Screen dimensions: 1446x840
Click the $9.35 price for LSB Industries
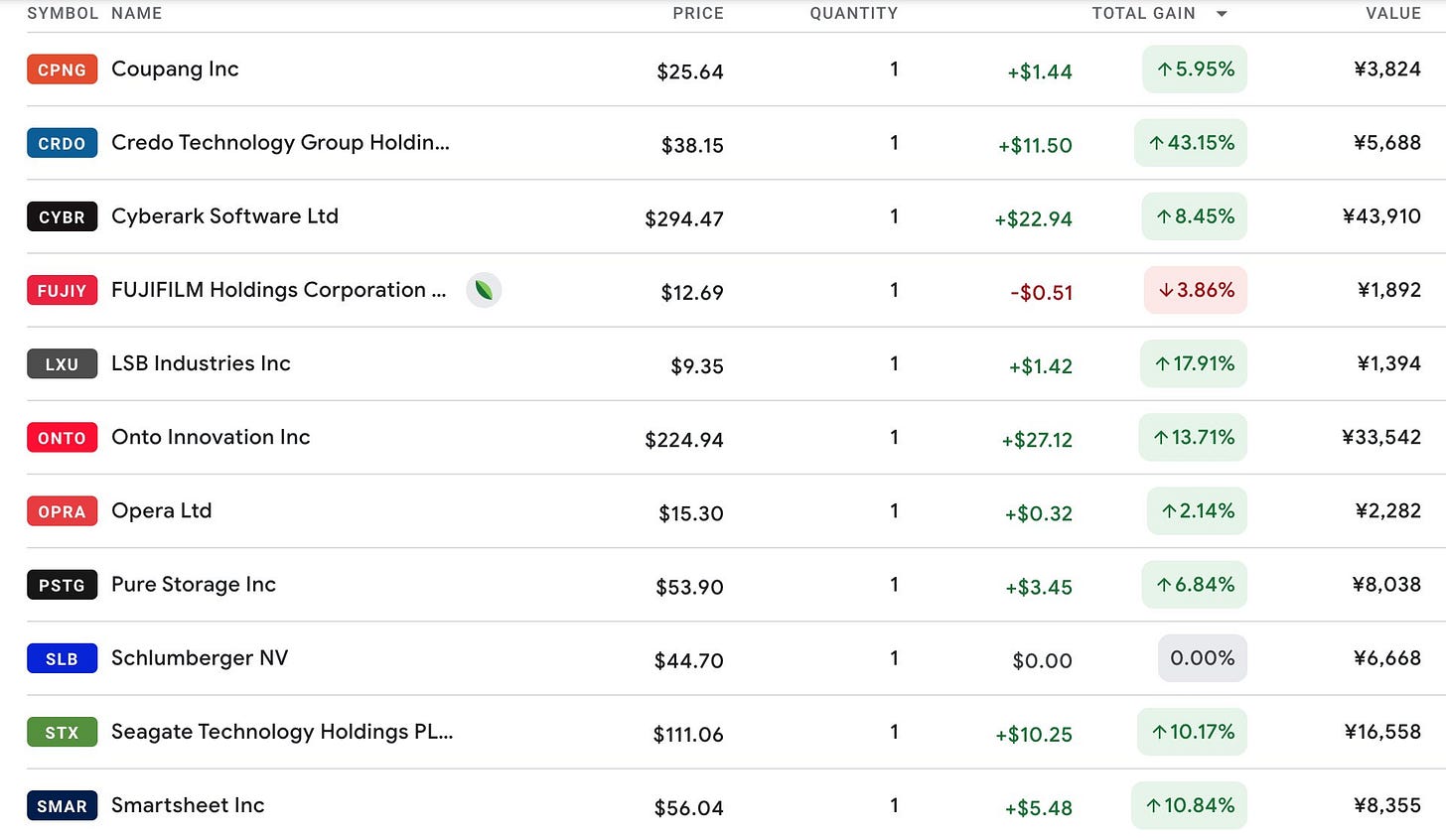(697, 365)
